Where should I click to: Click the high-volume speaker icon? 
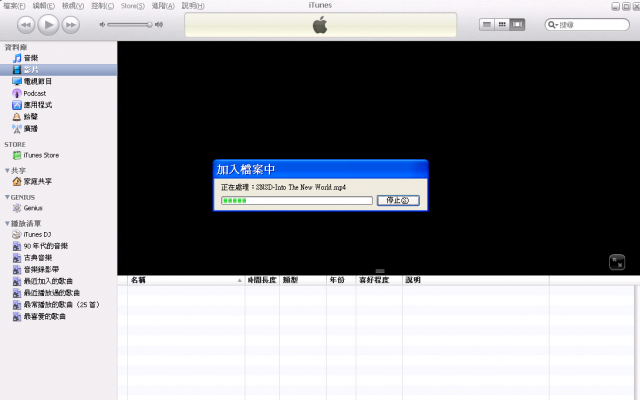159,24
